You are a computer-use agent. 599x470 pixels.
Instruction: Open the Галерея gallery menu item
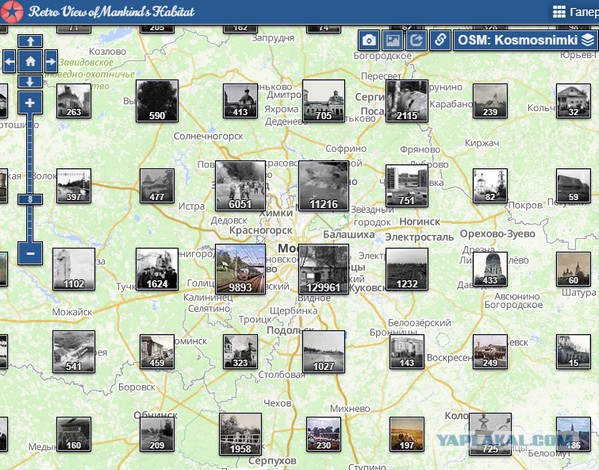click(x=575, y=12)
